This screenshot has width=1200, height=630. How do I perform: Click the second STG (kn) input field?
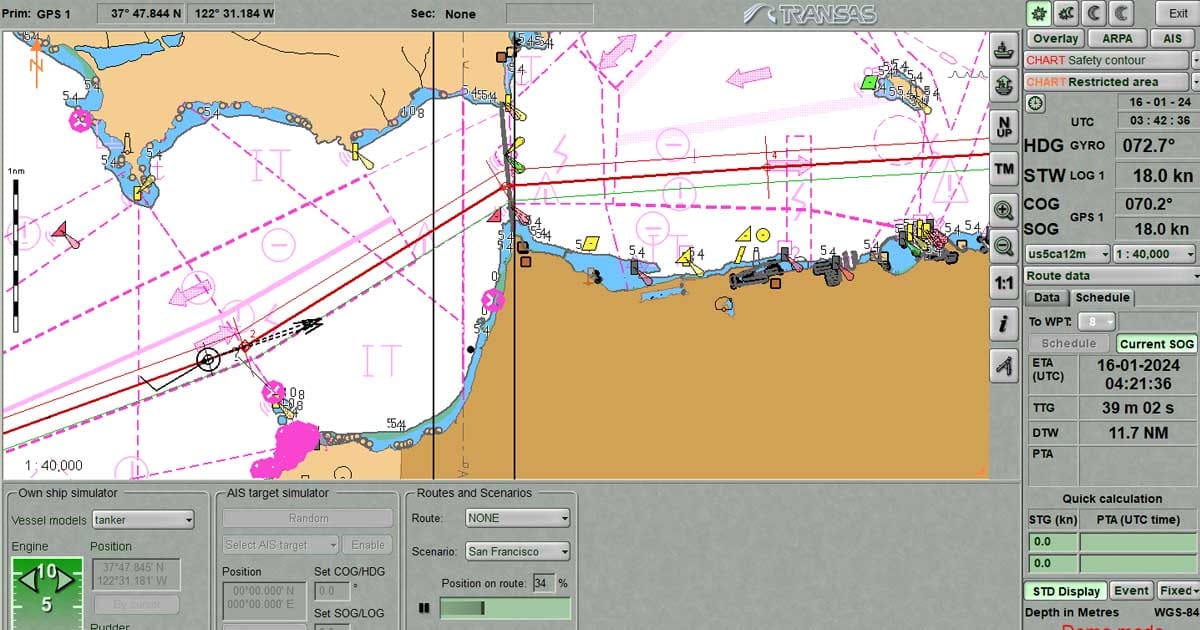pos(1052,564)
